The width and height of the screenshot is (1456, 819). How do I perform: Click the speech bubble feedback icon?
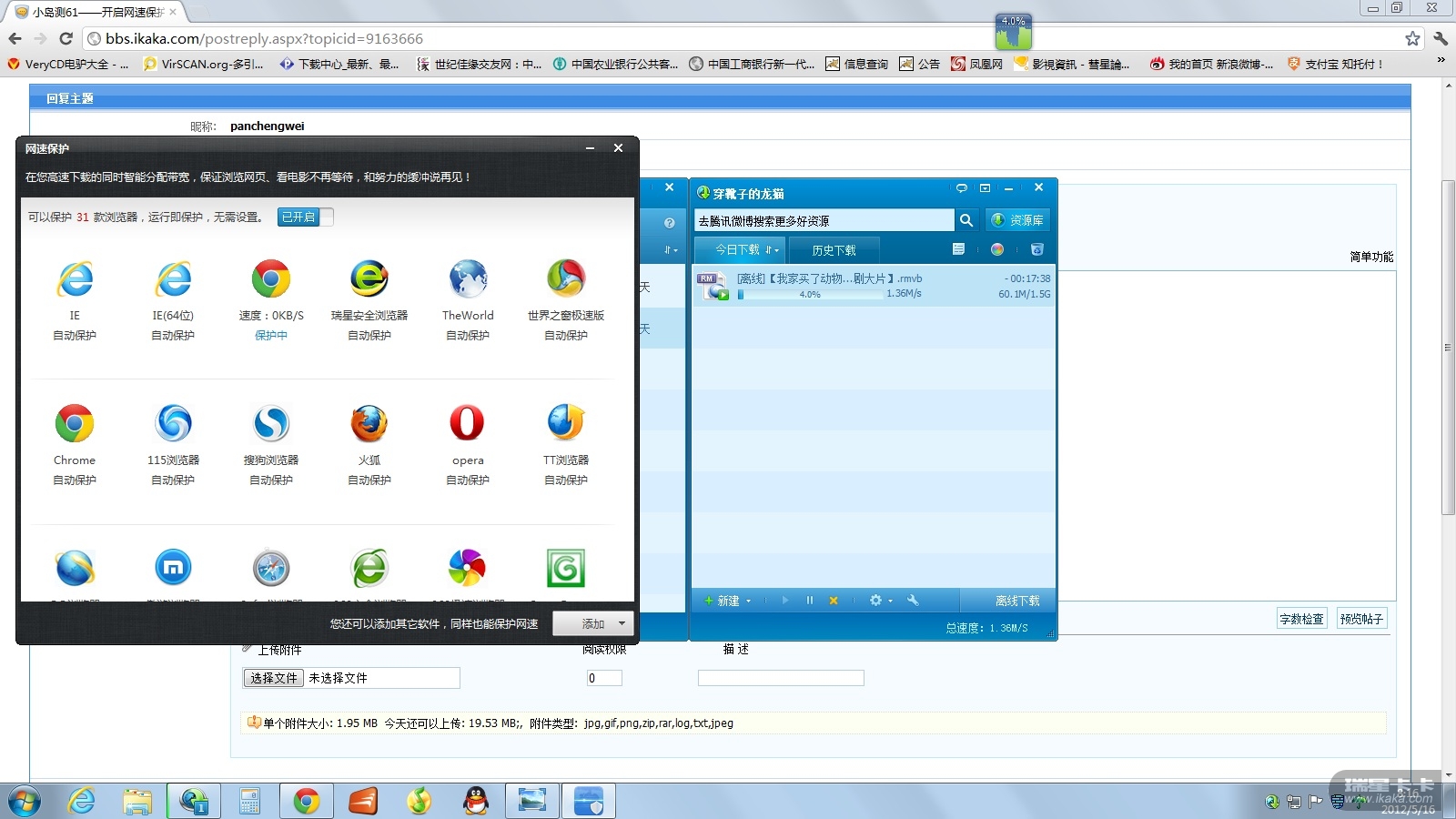point(961,188)
